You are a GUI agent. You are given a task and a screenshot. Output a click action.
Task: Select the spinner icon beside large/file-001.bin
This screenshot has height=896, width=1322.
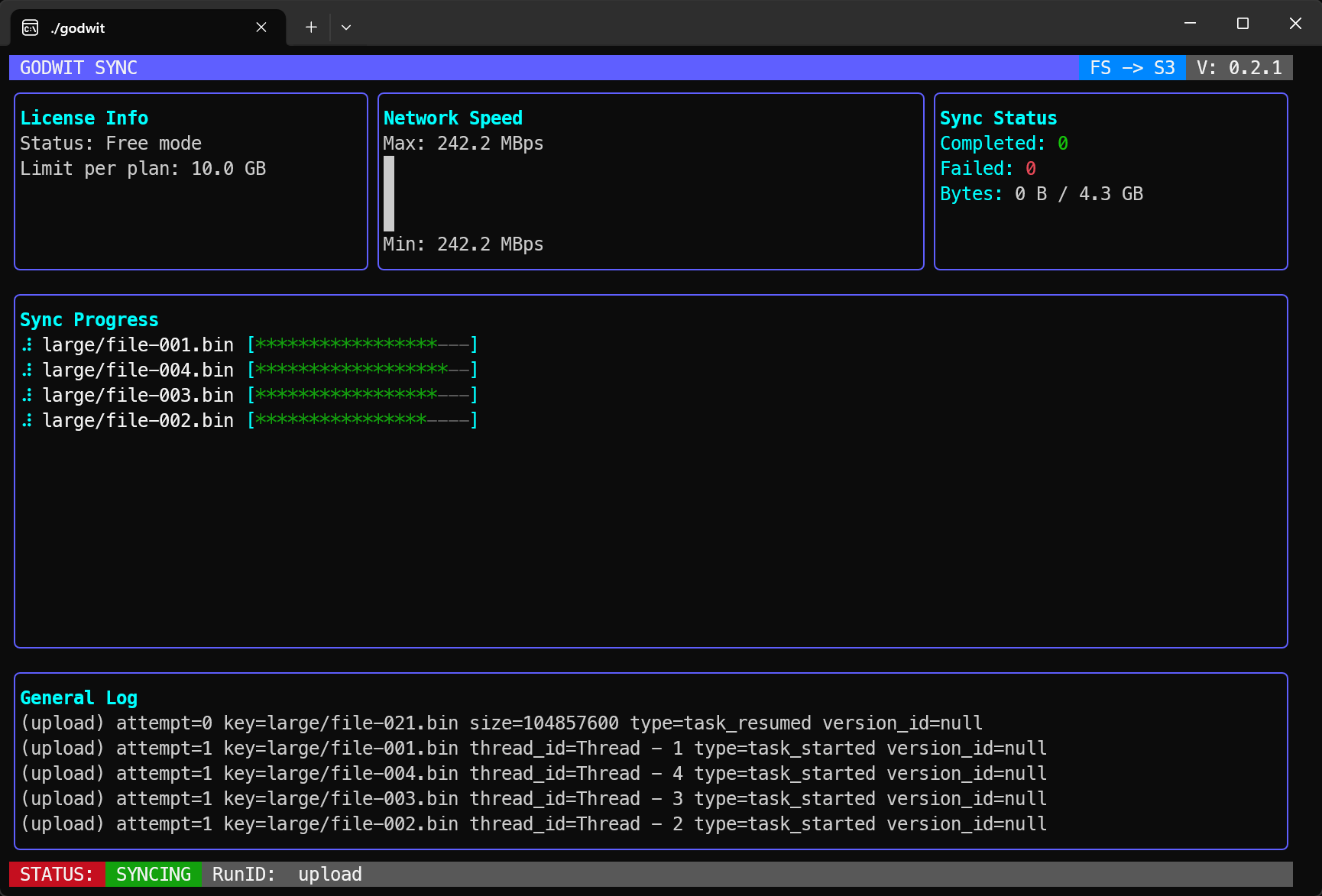coord(28,344)
